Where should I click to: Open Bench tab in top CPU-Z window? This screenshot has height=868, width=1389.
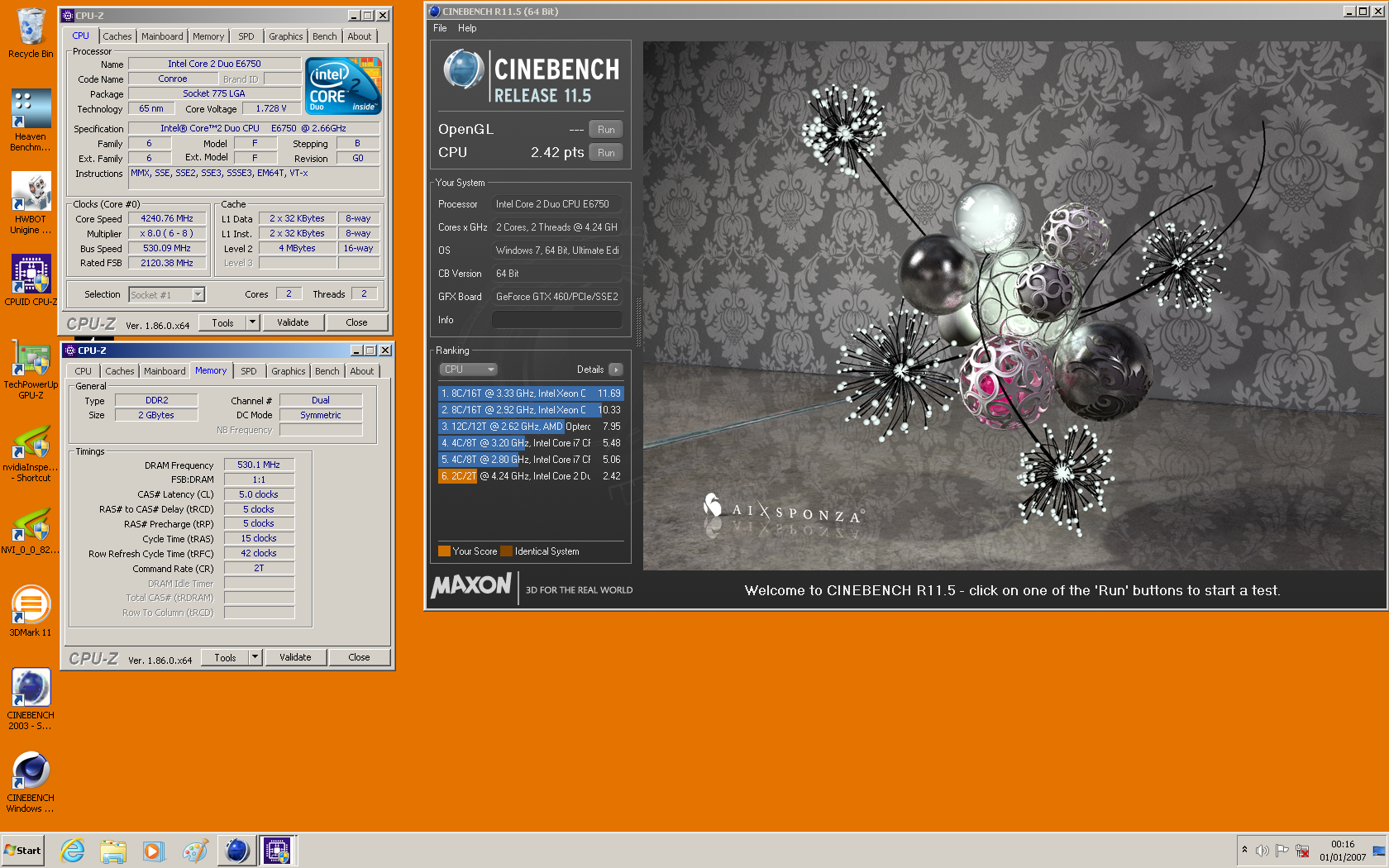[x=325, y=36]
